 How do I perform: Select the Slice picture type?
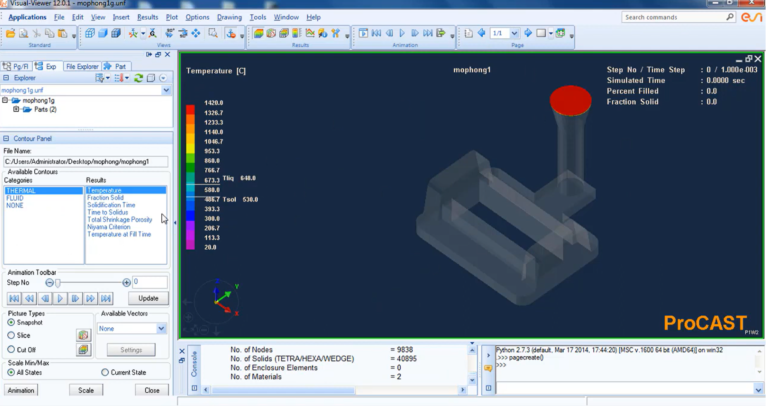coord(11,335)
